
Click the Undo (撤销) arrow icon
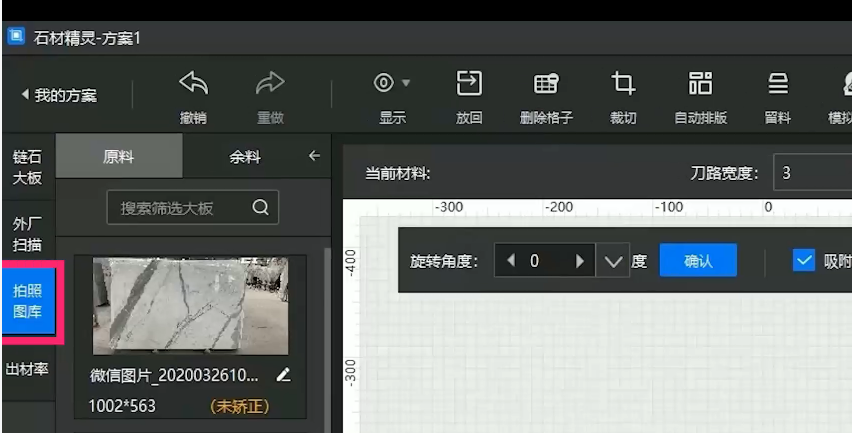point(193,84)
